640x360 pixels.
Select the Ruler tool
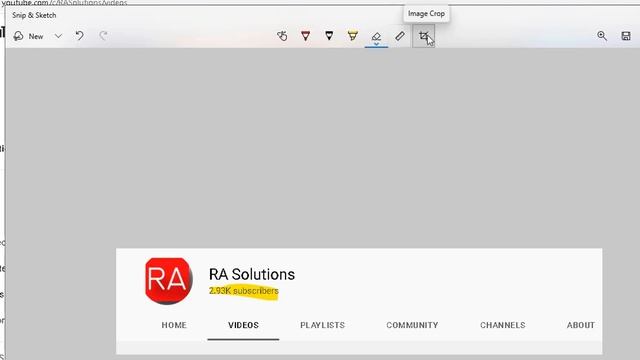click(x=400, y=36)
